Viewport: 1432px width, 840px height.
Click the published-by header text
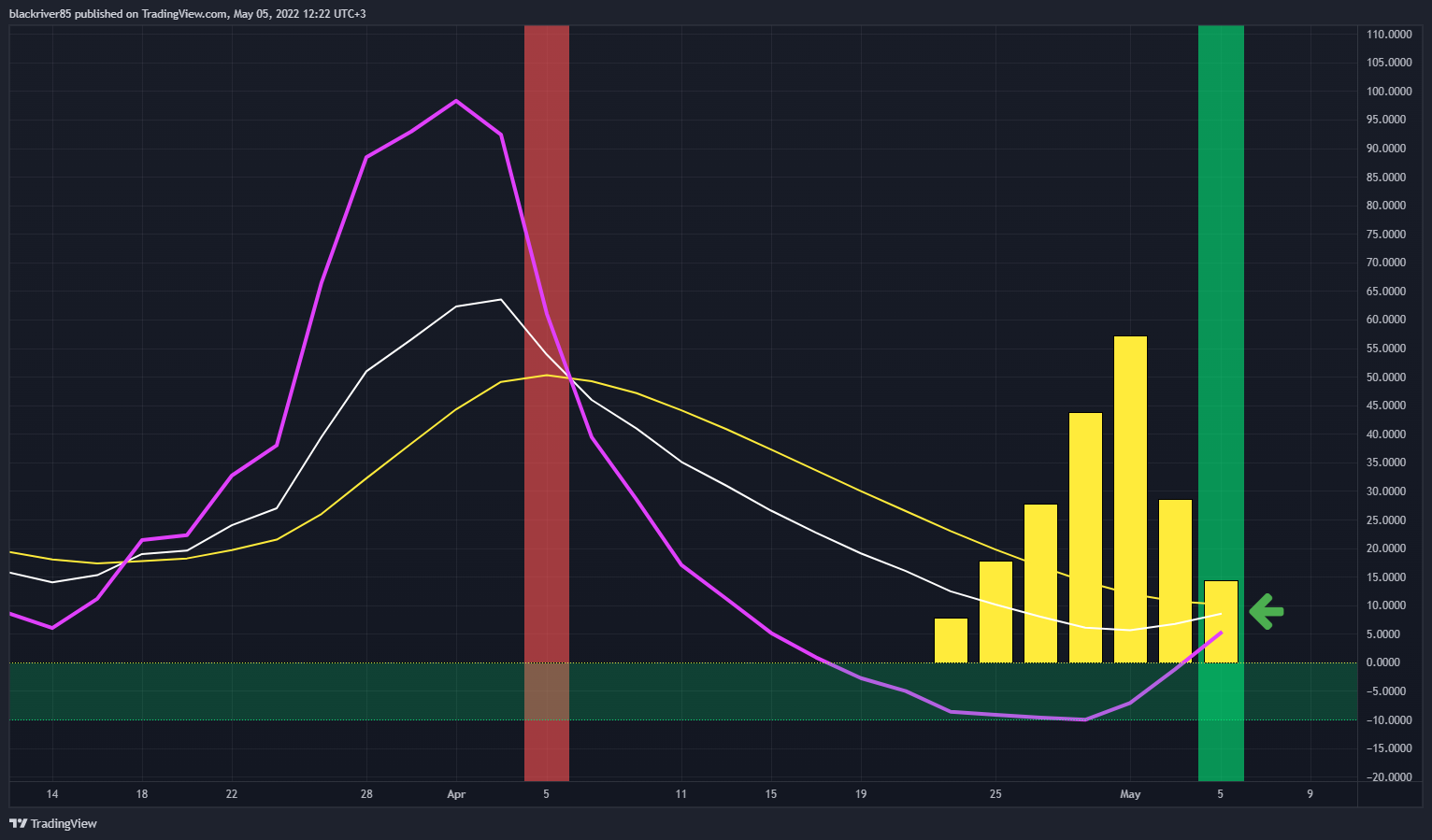[x=188, y=14]
